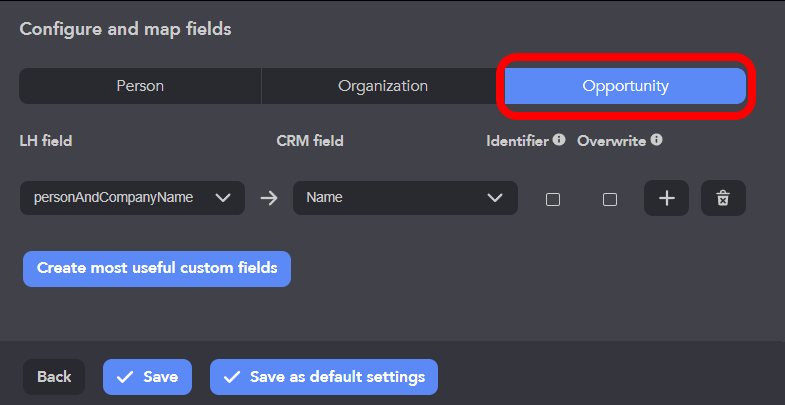Click the info icon next to Overwrite

point(656,140)
